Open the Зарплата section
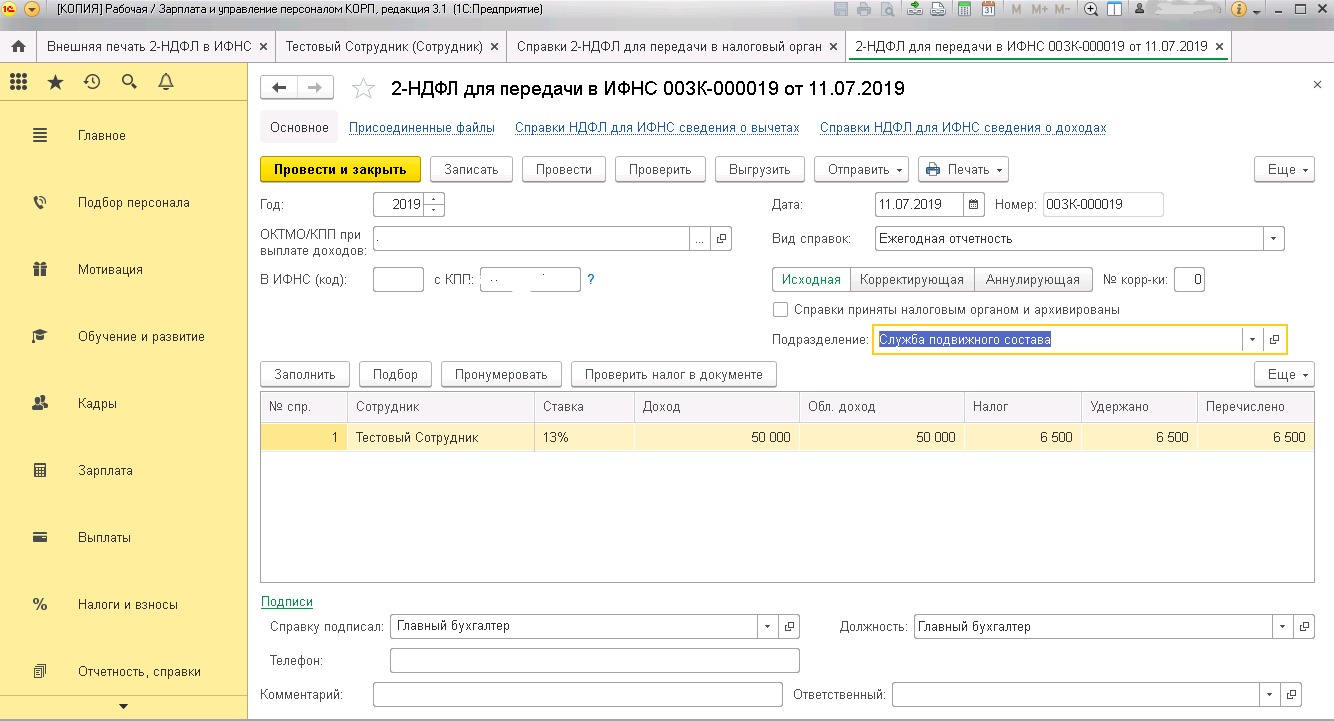This screenshot has height=721, width=1334. (x=105, y=471)
